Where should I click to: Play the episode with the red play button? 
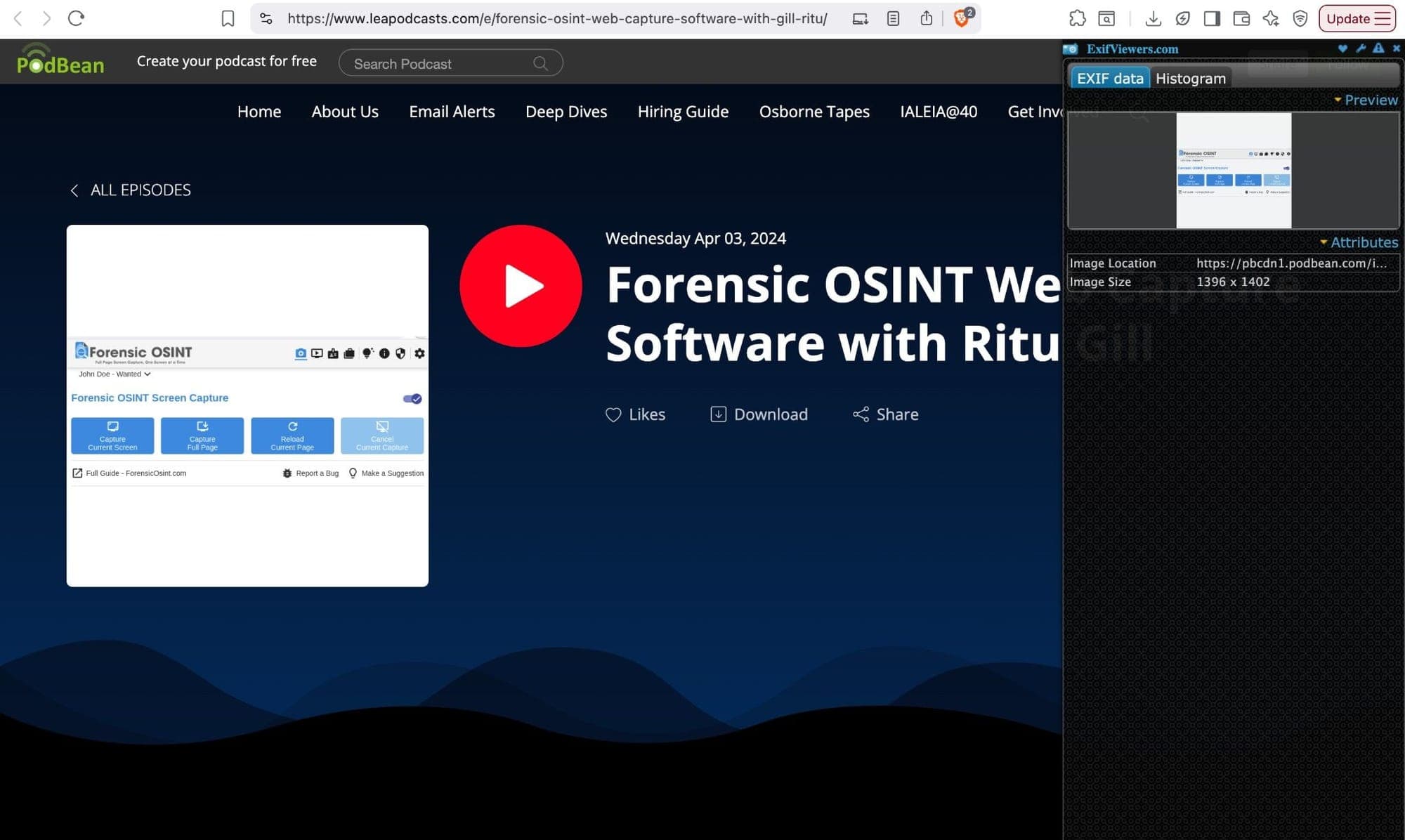[x=521, y=286]
